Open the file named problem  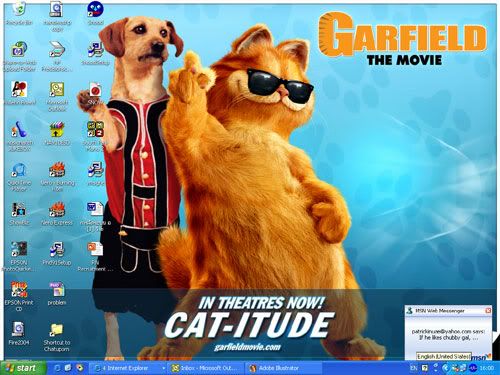tap(57, 289)
